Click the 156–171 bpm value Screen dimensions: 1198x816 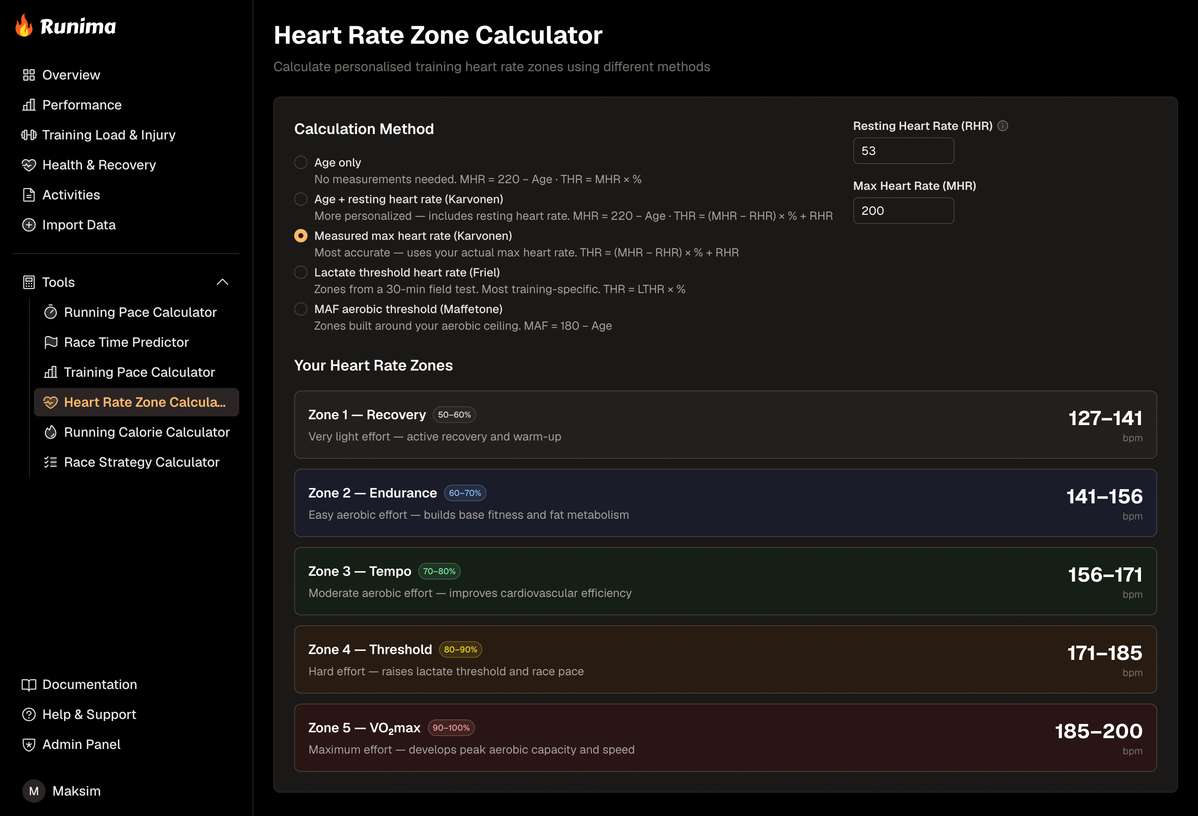(1105, 575)
